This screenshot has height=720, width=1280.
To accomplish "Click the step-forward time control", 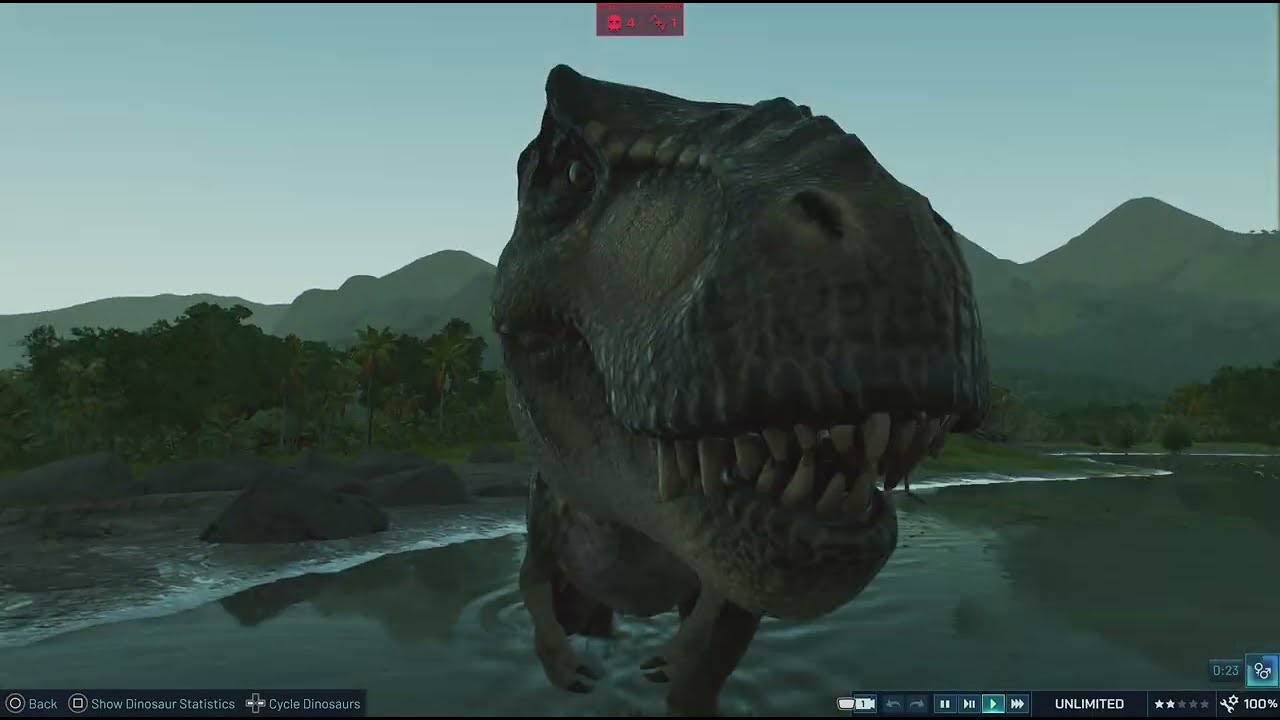I will (x=968, y=704).
